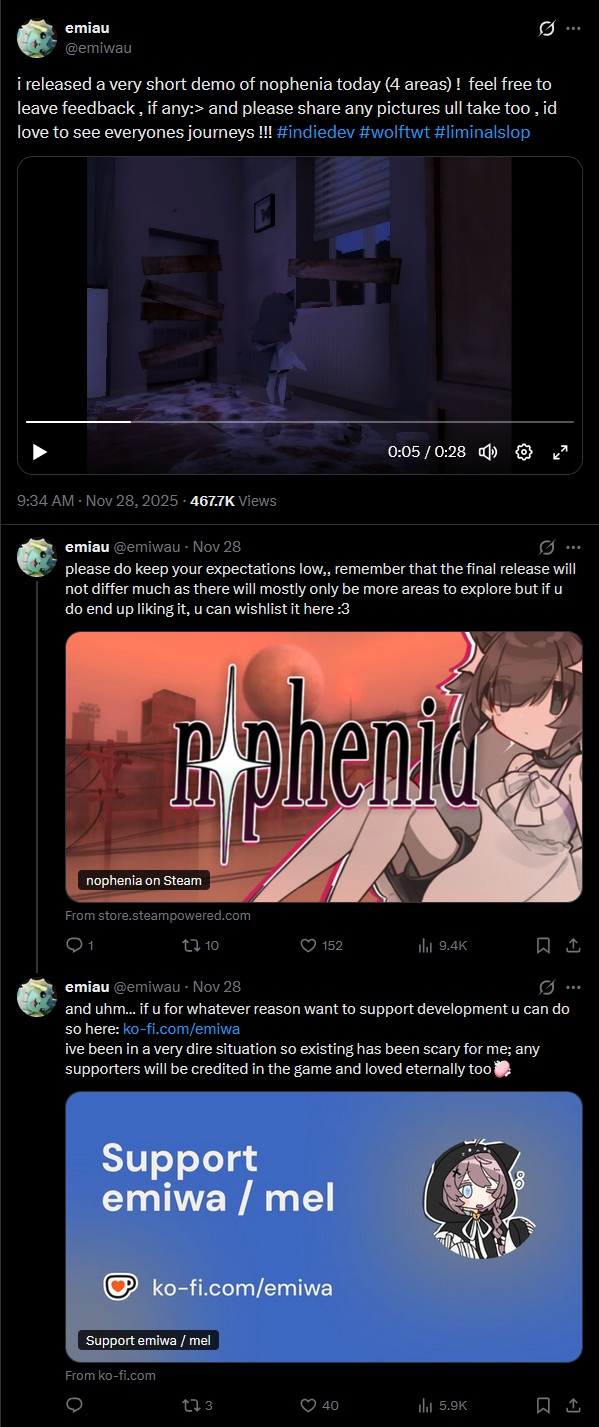Seek along the video progress bar
599x1427 pixels.
pyautogui.click(x=300, y=422)
